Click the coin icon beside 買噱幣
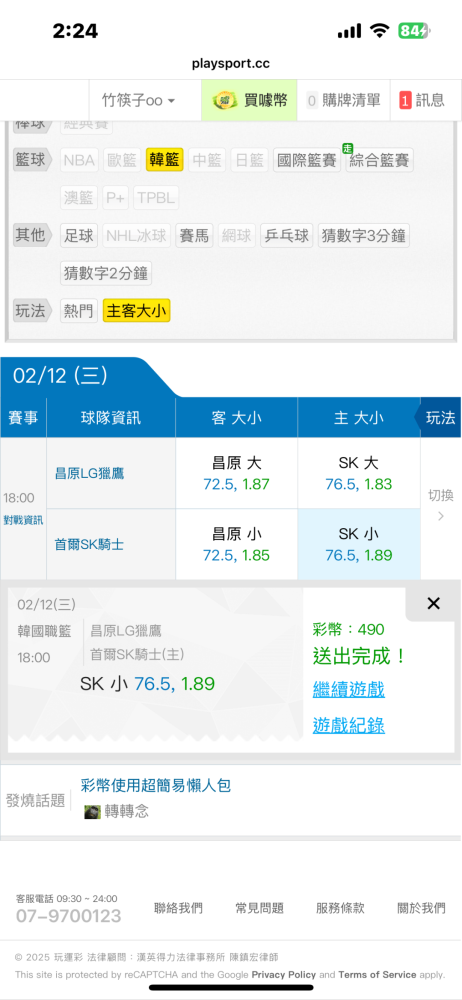The height and width of the screenshot is (1000, 462). [224, 100]
